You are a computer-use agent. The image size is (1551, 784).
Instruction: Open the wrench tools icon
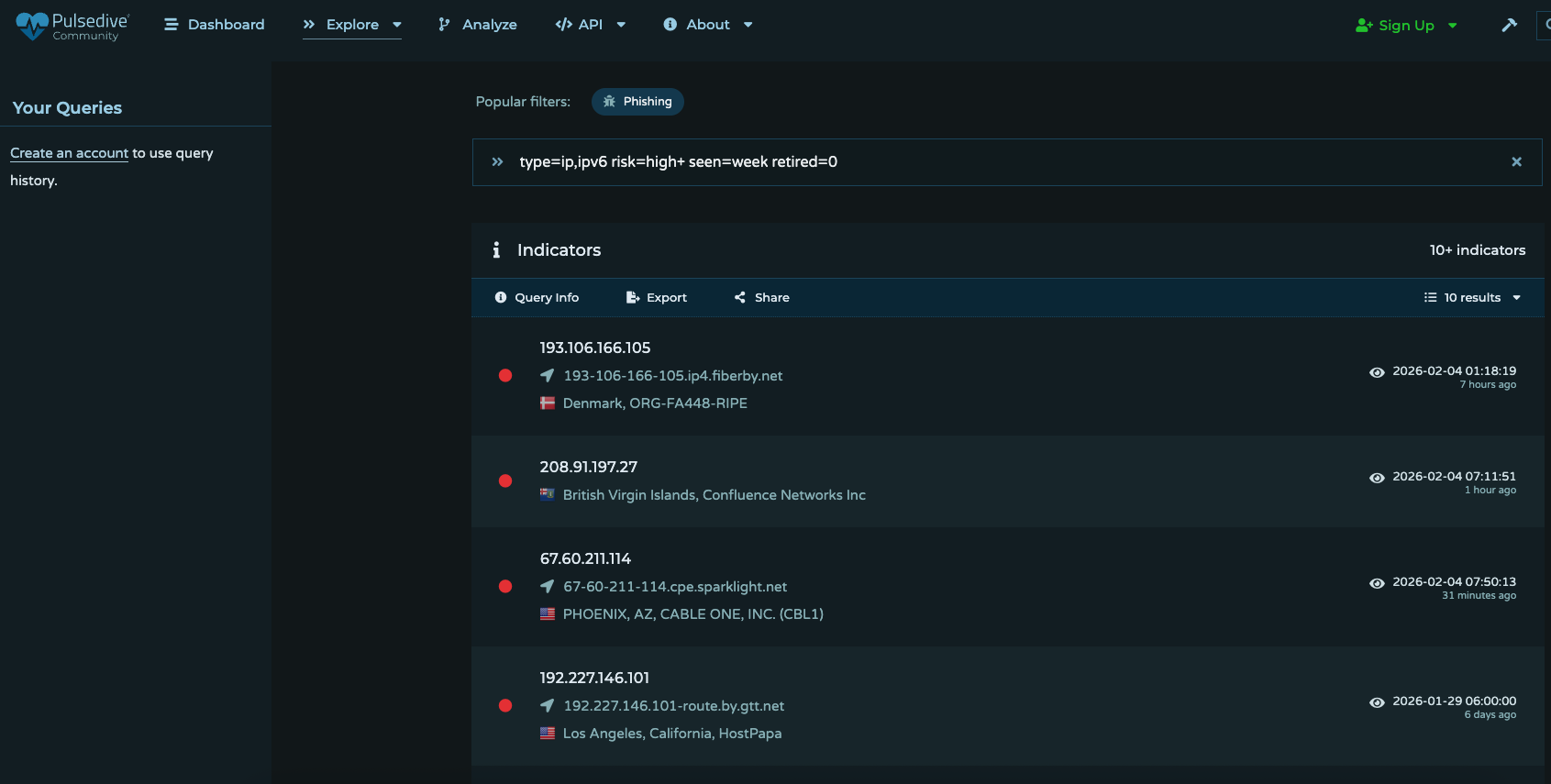point(1509,25)
